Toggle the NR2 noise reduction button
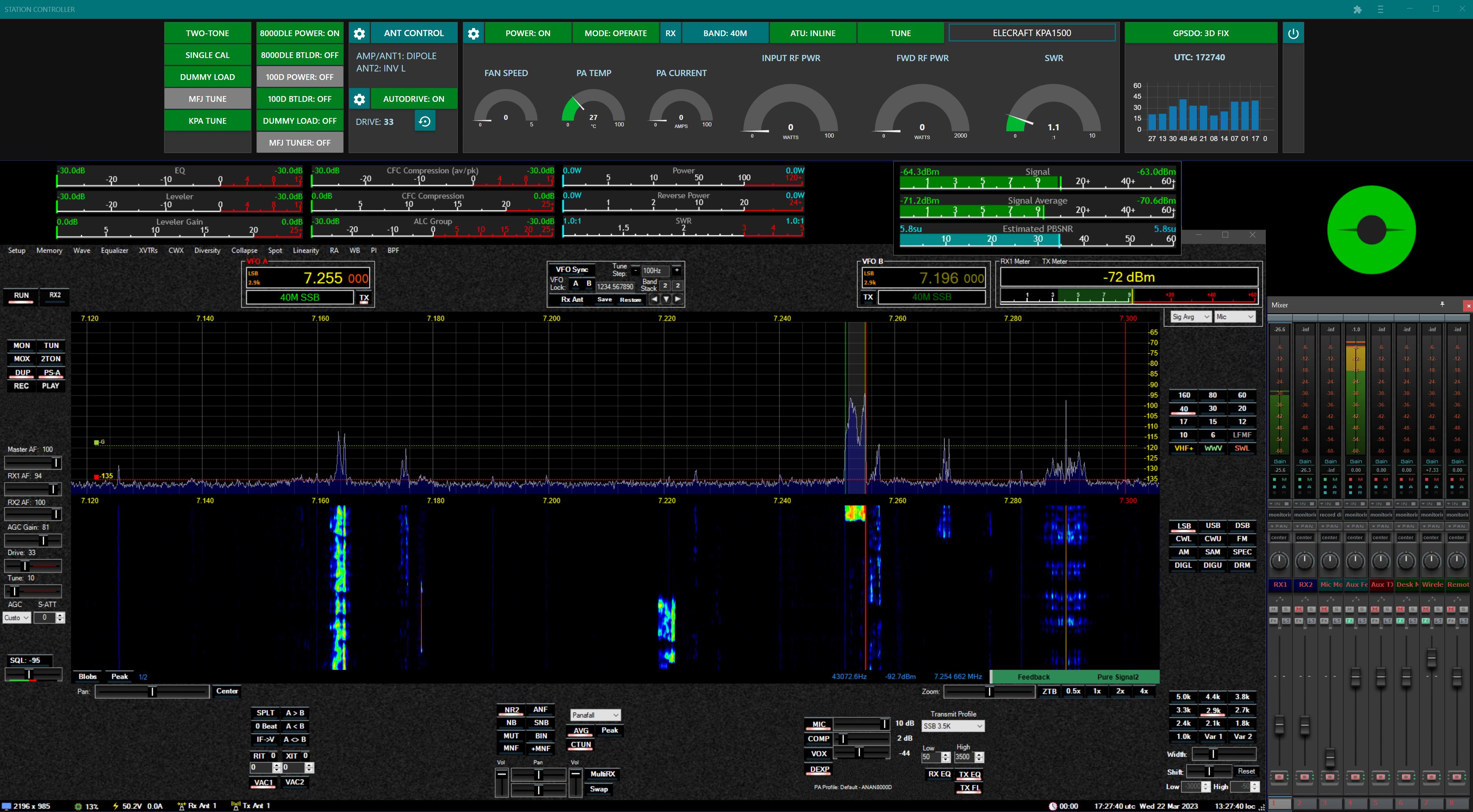 point(511,710)
